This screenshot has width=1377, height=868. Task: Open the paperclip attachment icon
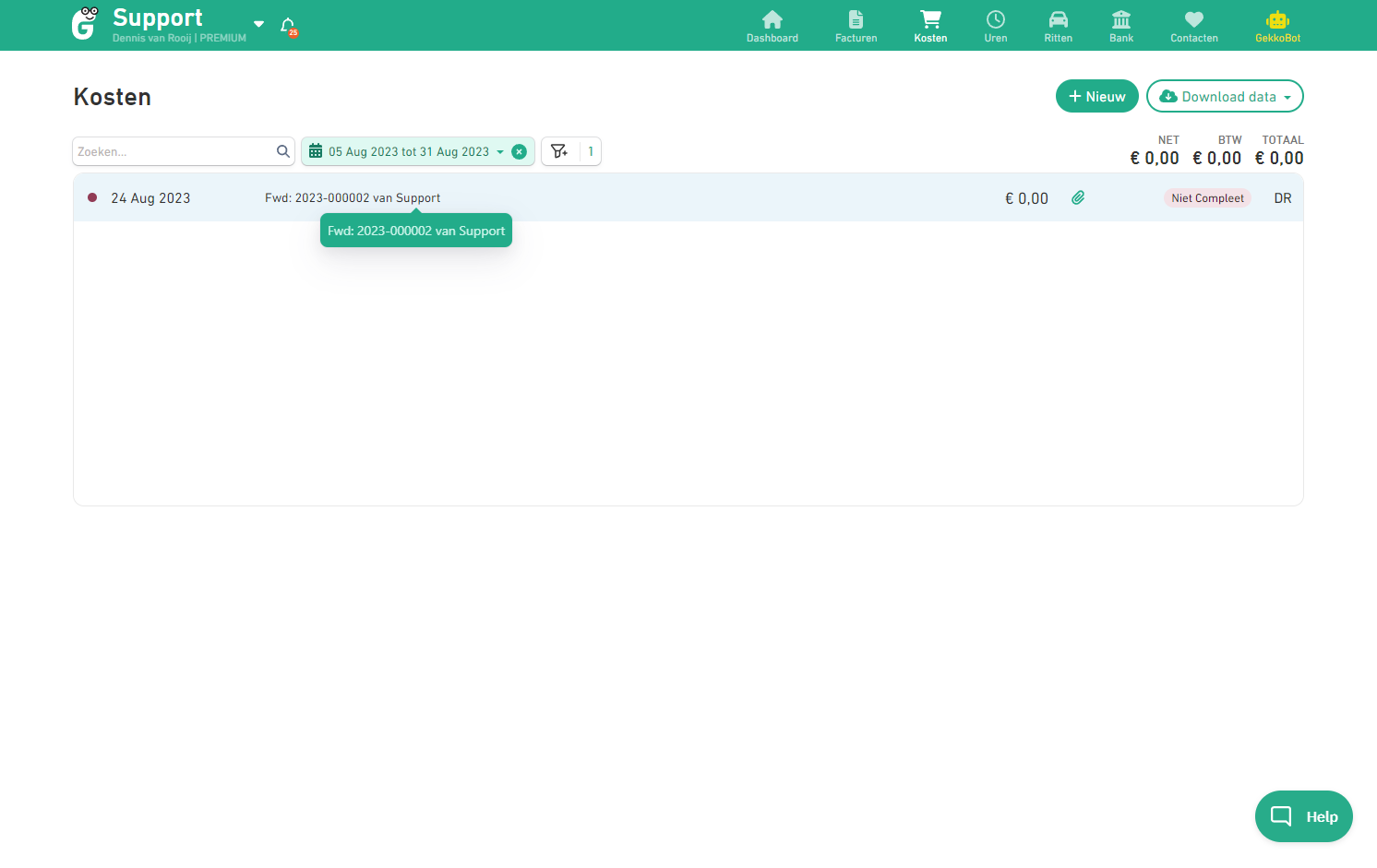[x=1078, y=197]
